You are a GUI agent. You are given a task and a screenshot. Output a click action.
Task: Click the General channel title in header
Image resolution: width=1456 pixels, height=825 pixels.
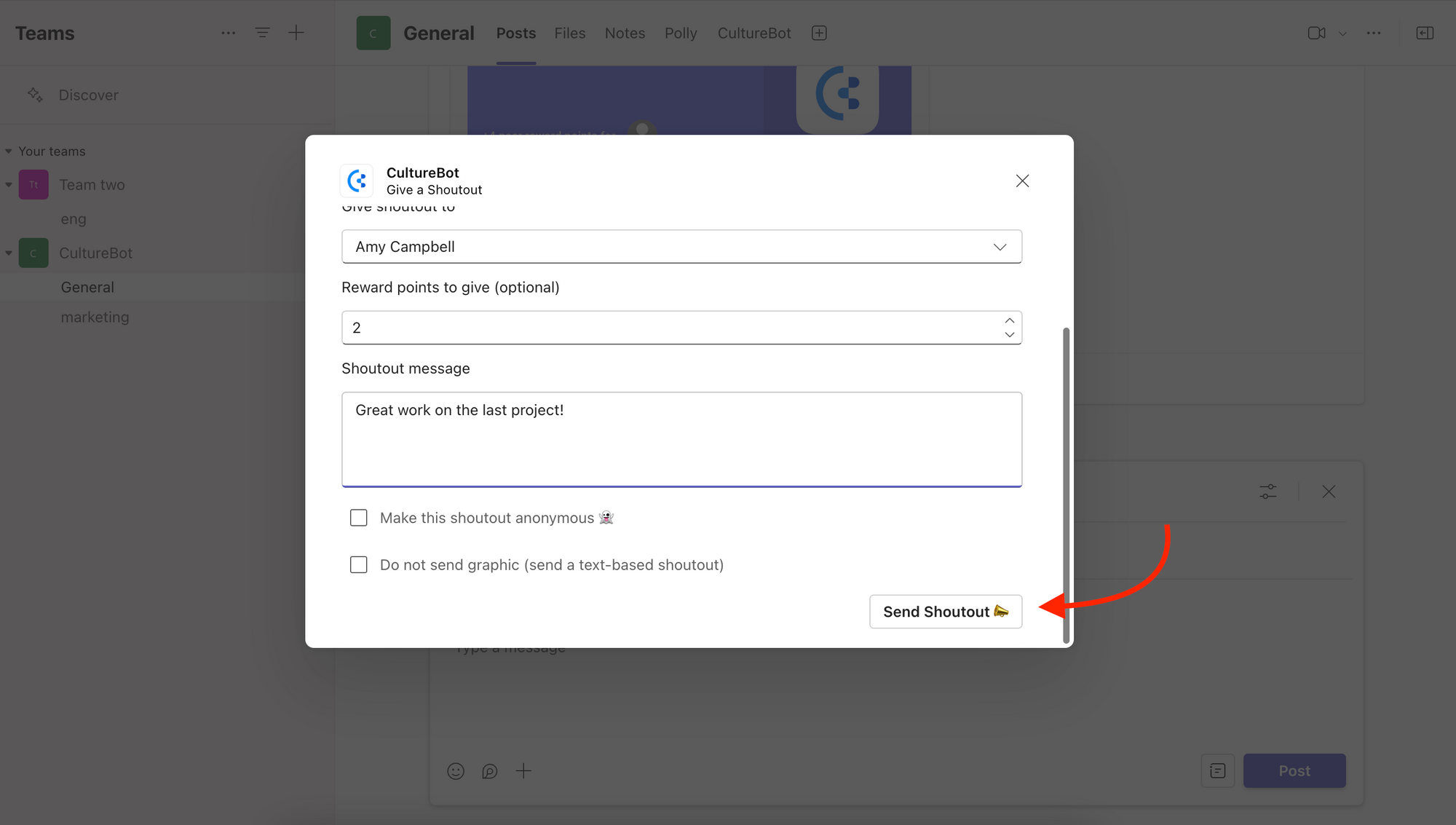[x=439, y=33]
